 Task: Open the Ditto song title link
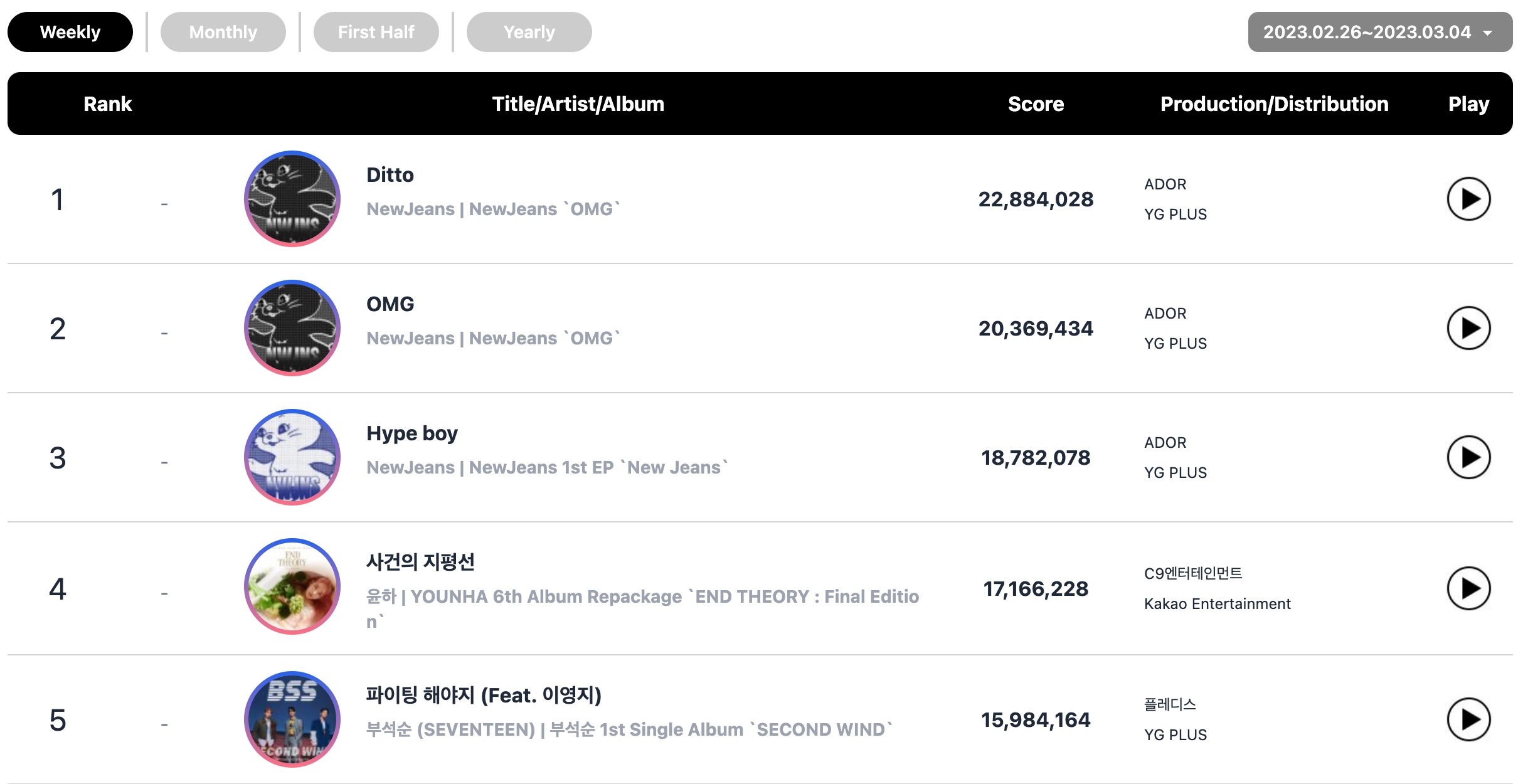pos(390,175)
